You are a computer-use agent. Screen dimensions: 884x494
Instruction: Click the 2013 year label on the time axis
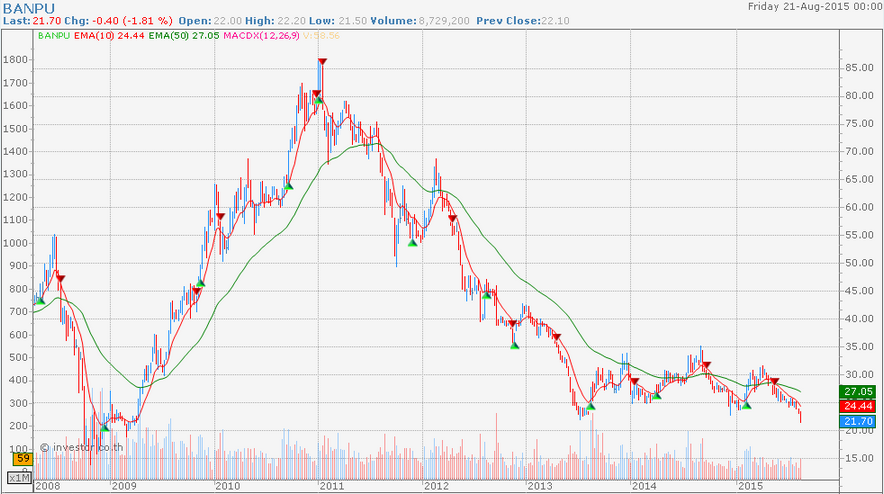[x=540, y=486]
